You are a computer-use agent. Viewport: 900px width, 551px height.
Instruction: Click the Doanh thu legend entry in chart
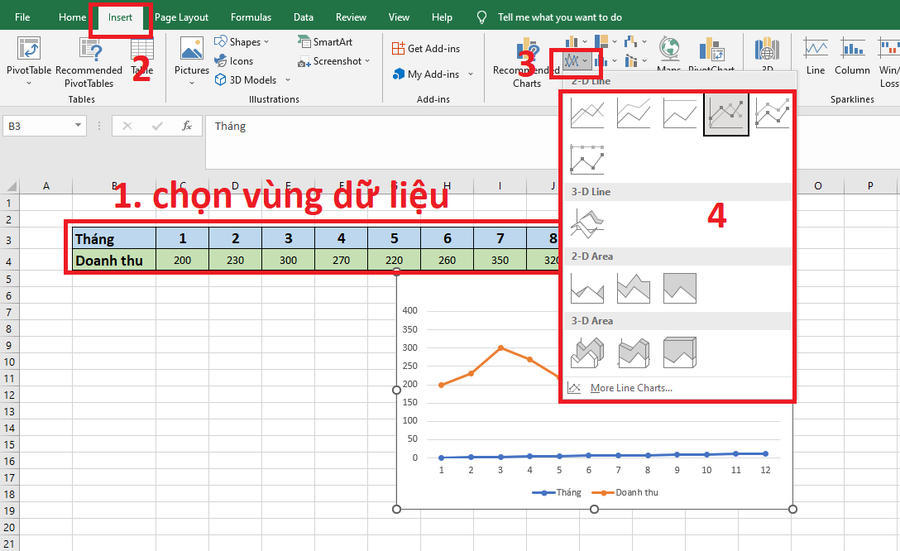625,492
